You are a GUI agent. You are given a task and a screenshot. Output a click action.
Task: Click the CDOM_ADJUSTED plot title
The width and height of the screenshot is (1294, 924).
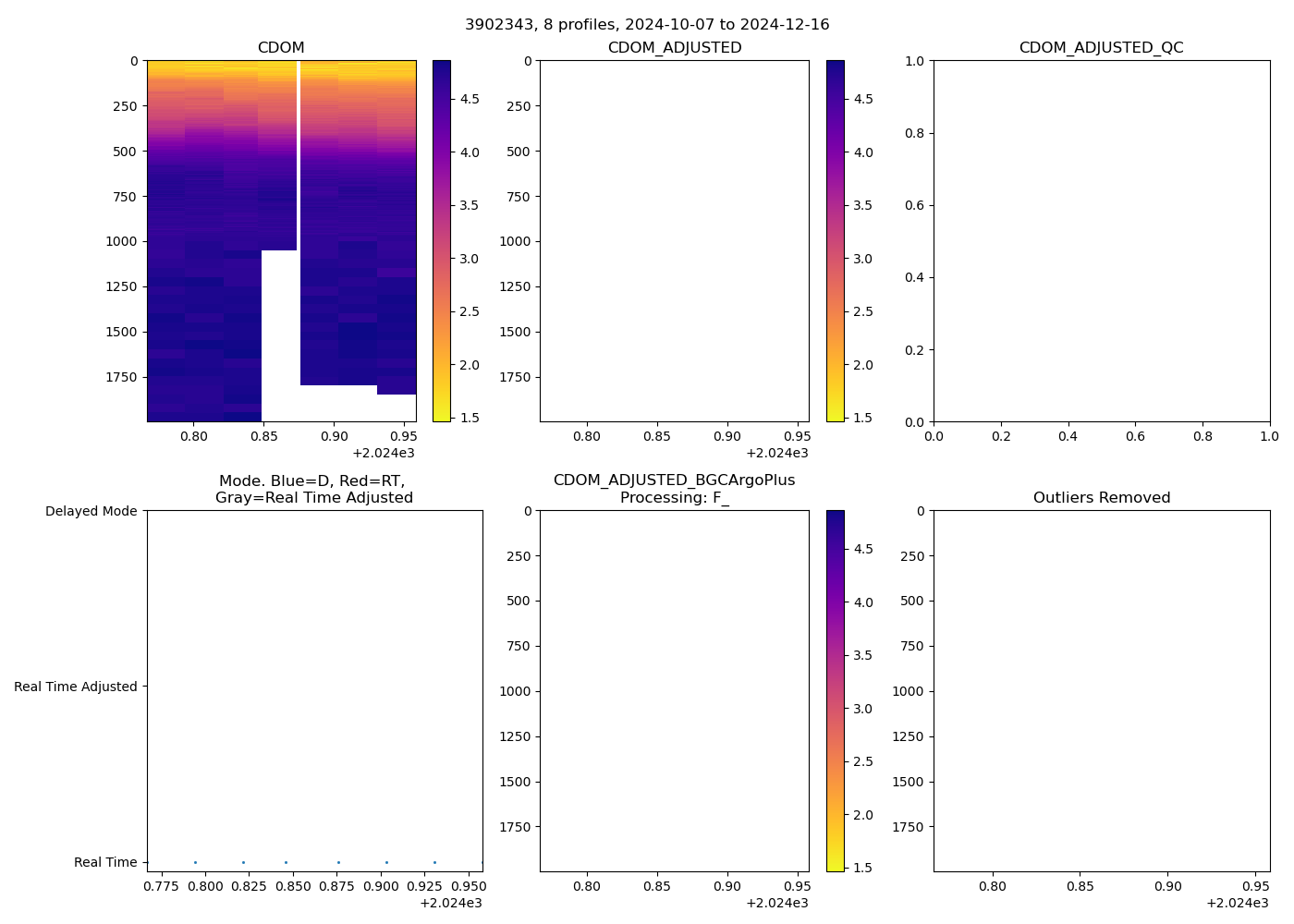click(x=674, y=48)
